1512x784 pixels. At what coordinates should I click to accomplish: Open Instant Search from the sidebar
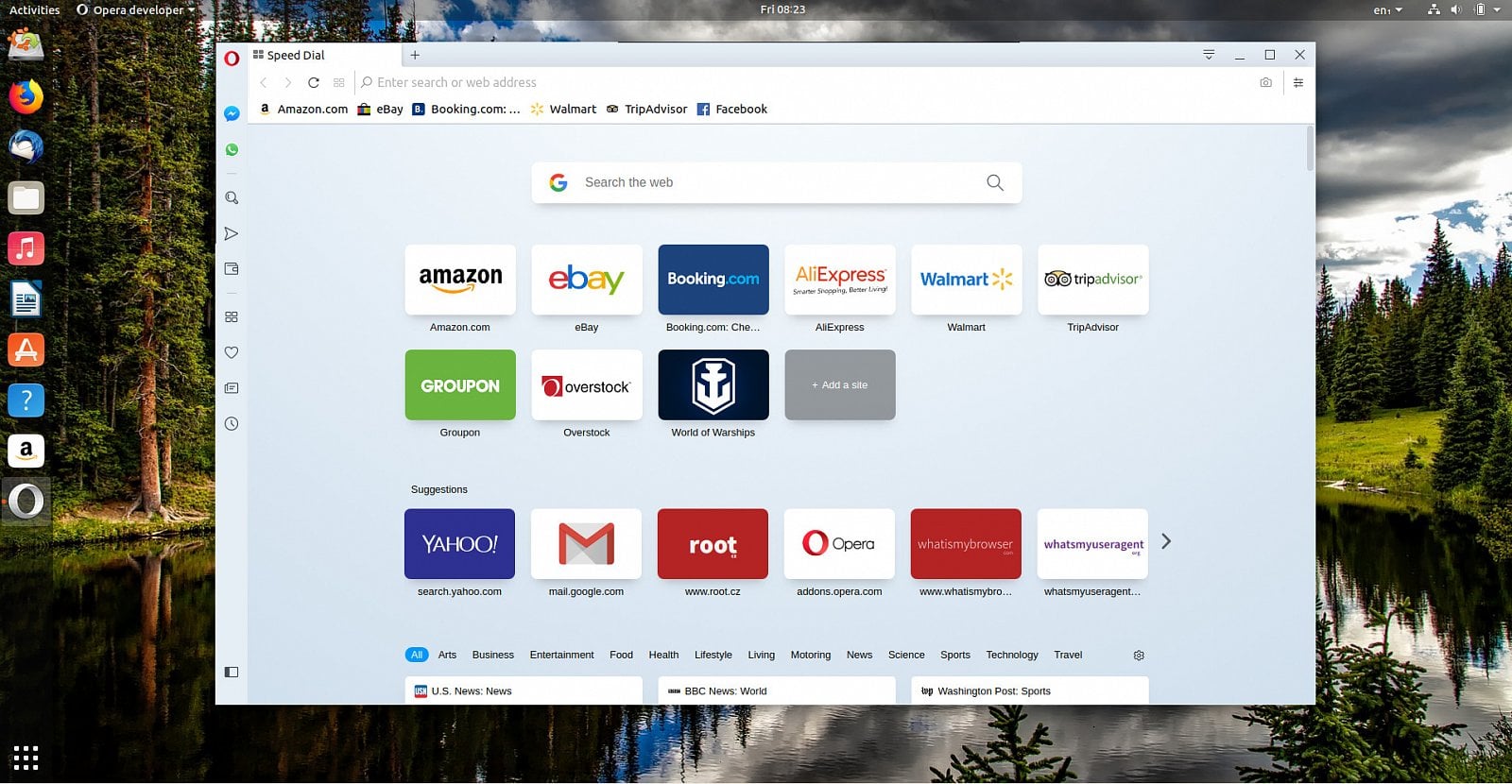coord(232,197)
